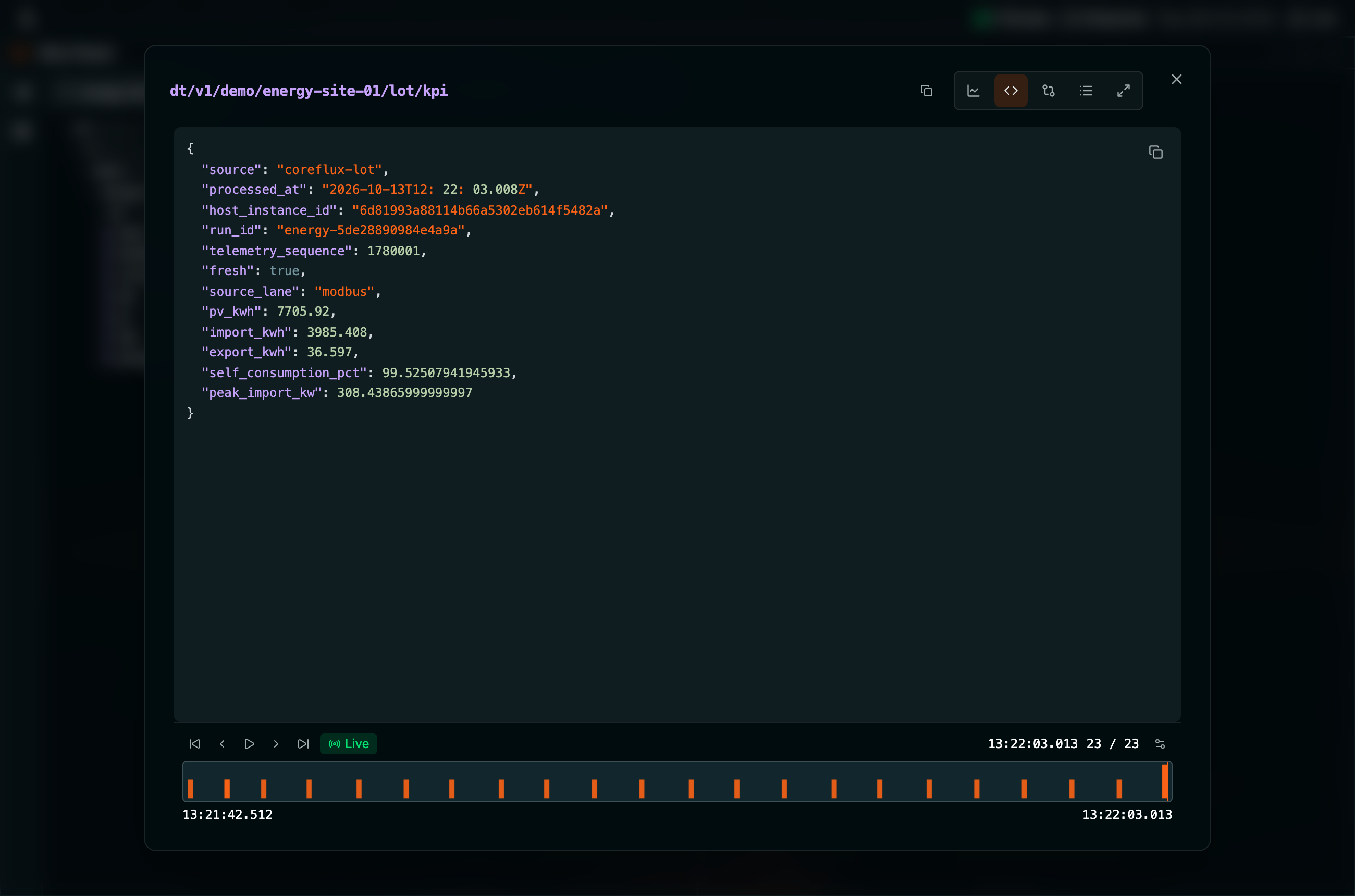This screenshot has width=1355, height=896.
Task: Switch to chart view
Action: tap(973, 91)
